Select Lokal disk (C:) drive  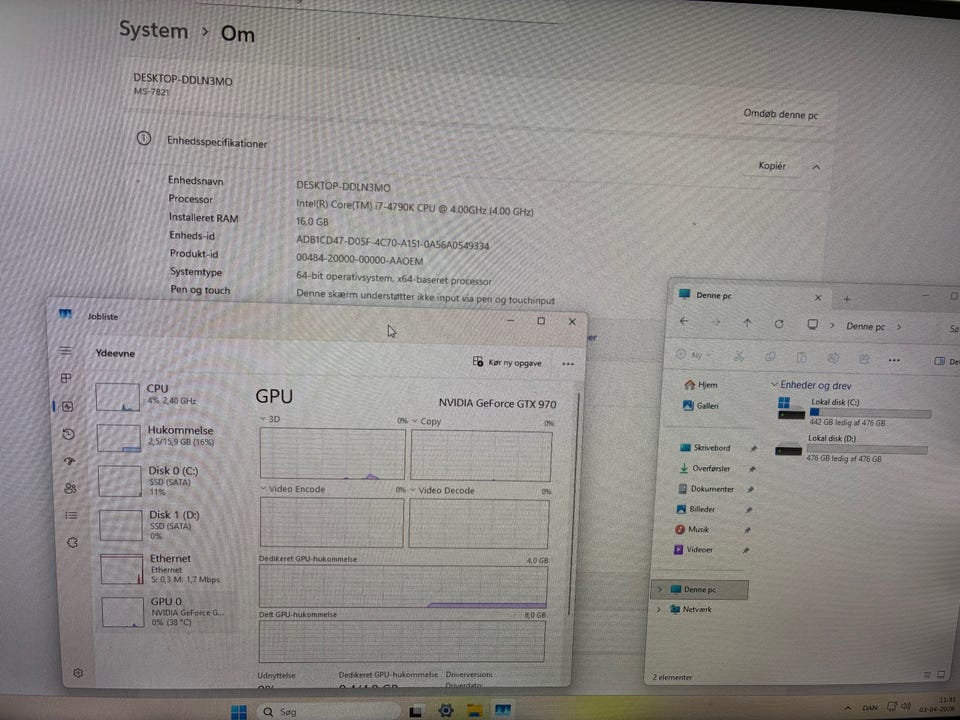[x=854, y=411]
